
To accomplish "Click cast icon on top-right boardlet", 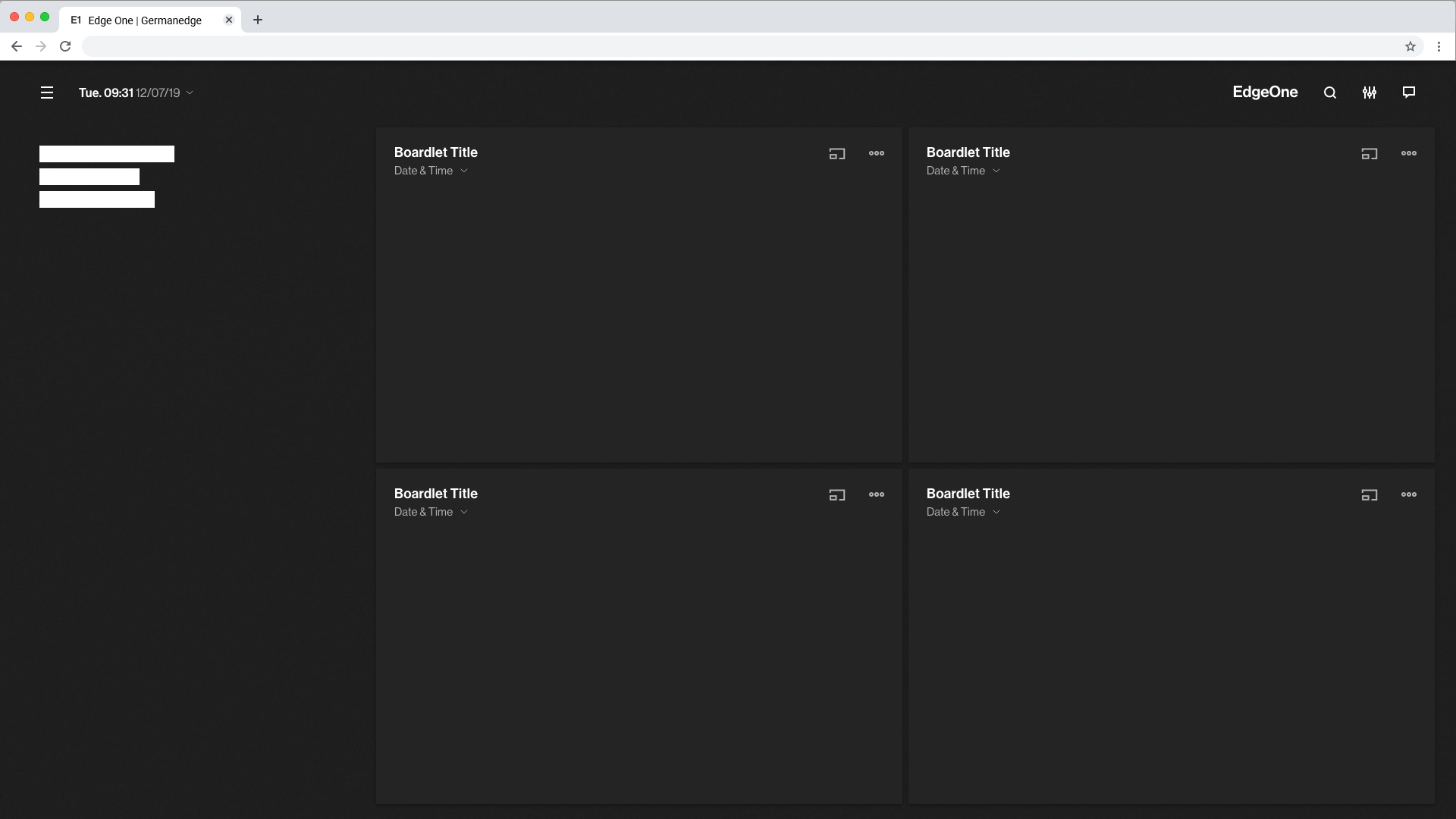I will pyautogui.click(x=1370, y=154).
